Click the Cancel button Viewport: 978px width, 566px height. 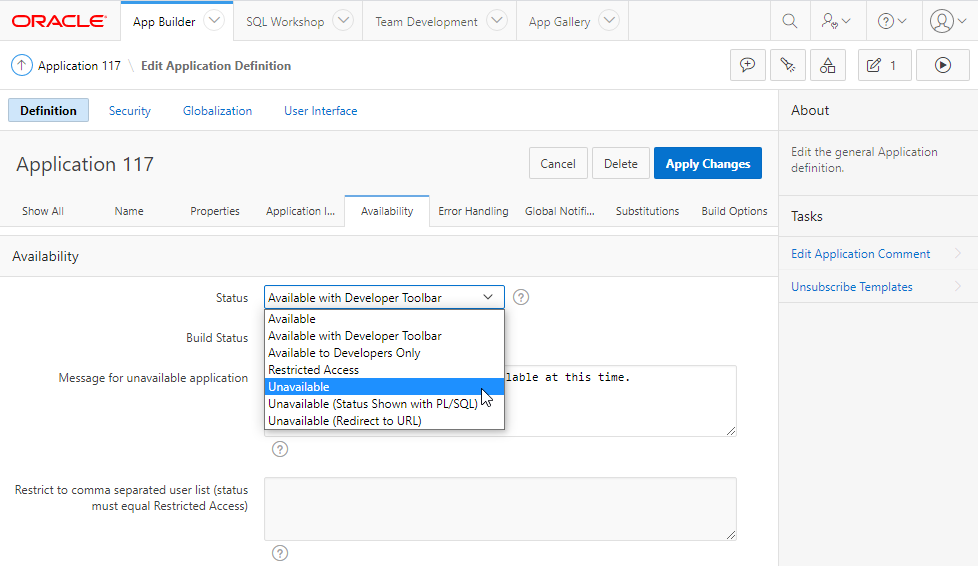558,163
